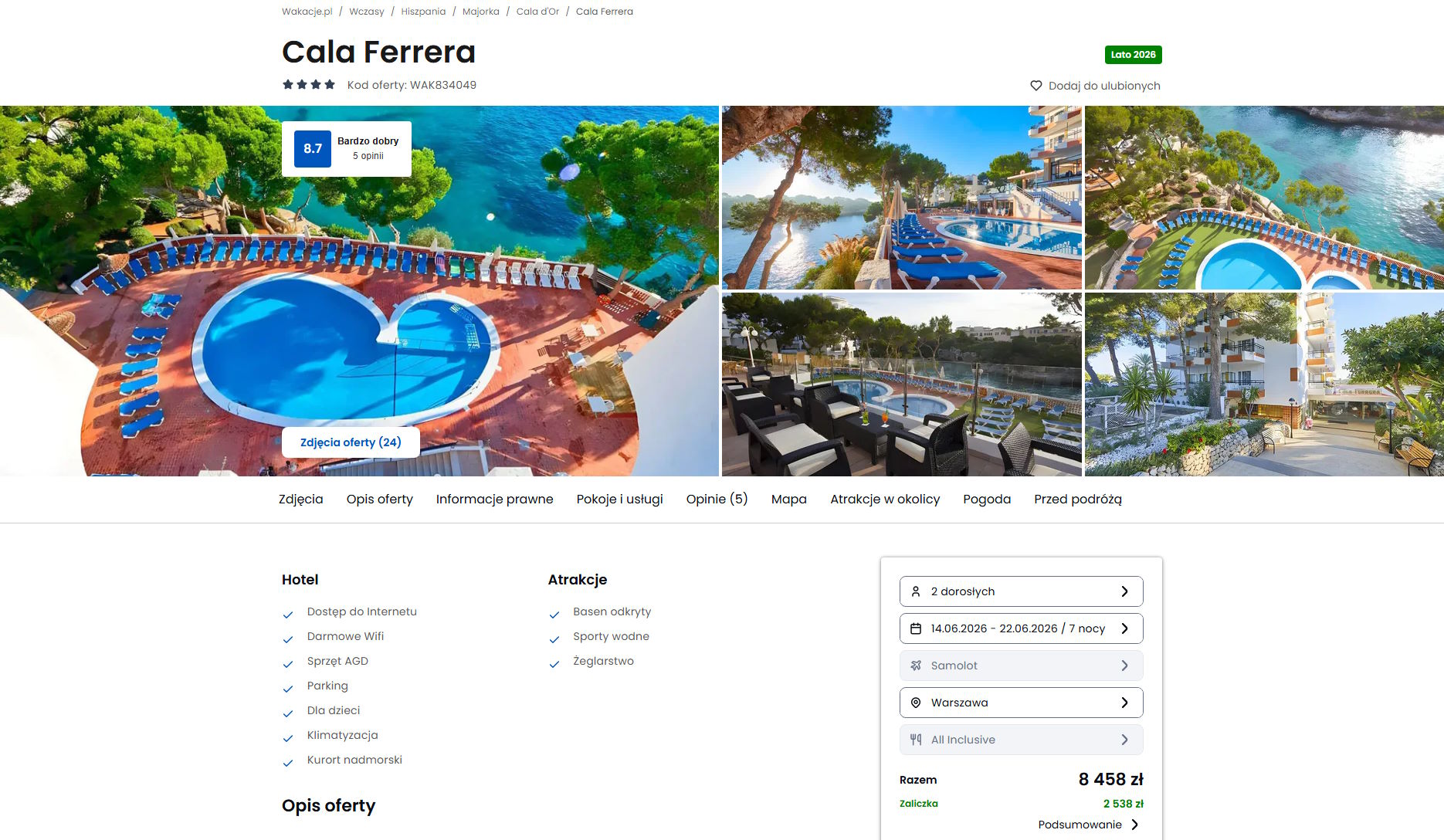
Task: Click the 8.7 rating score badge
Action: 313,149
